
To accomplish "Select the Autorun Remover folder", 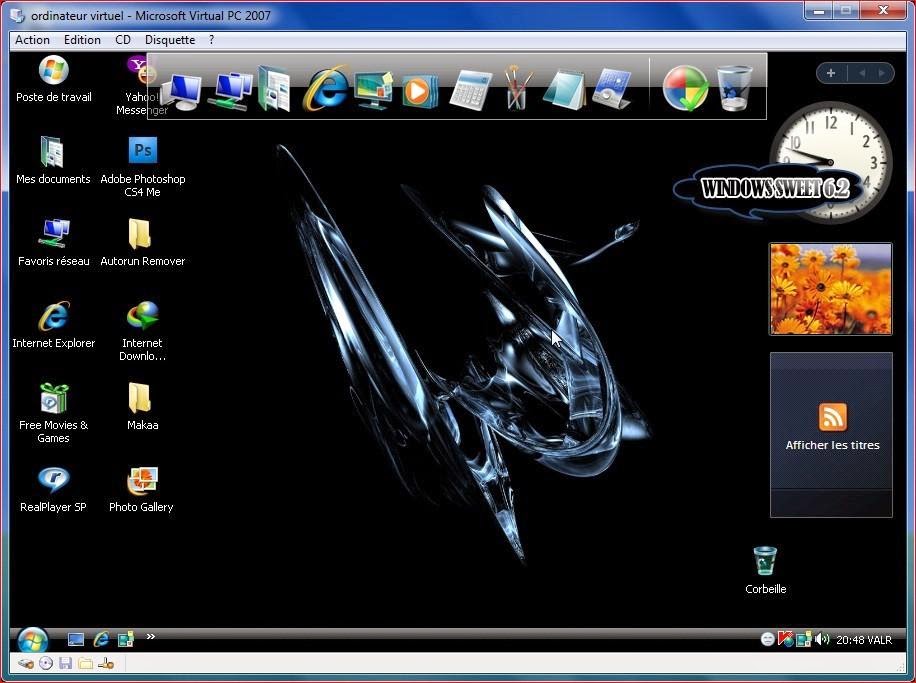I will pyautogui.click(x=142, y=242).
